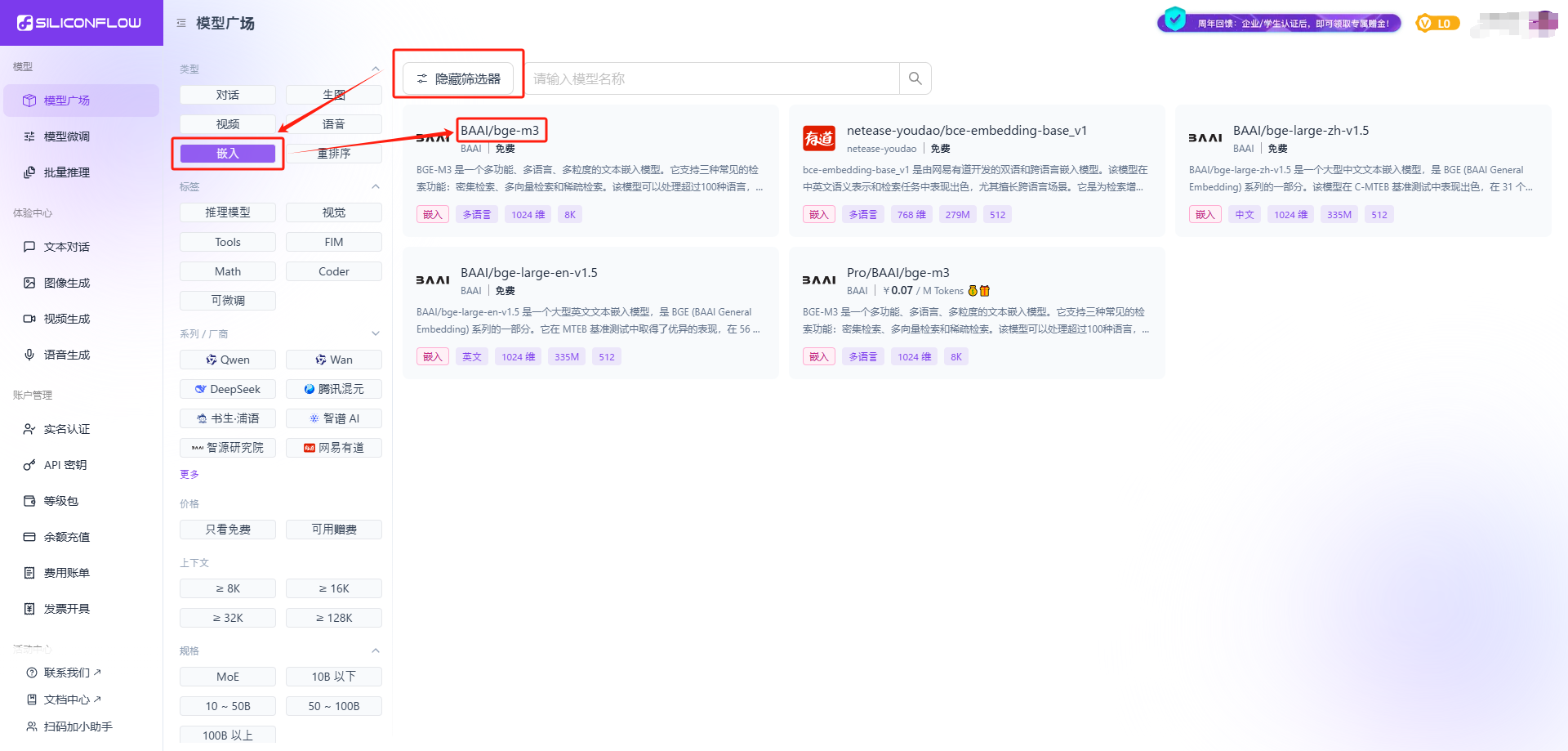Click gift icons on Pro/BAAI/bge-m3 card

pos(978,291)
